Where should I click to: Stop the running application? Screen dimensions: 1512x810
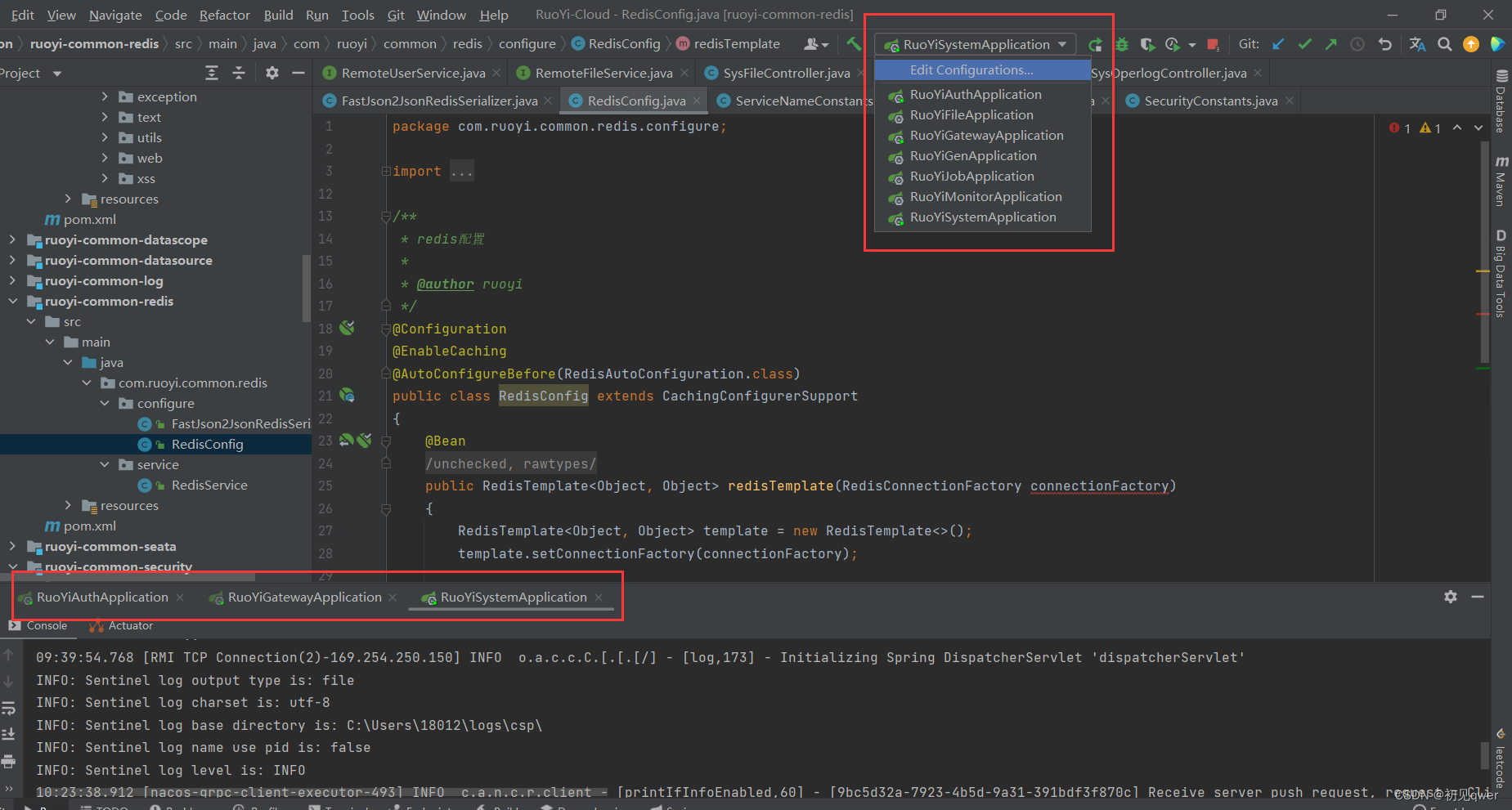(1214, 44)
